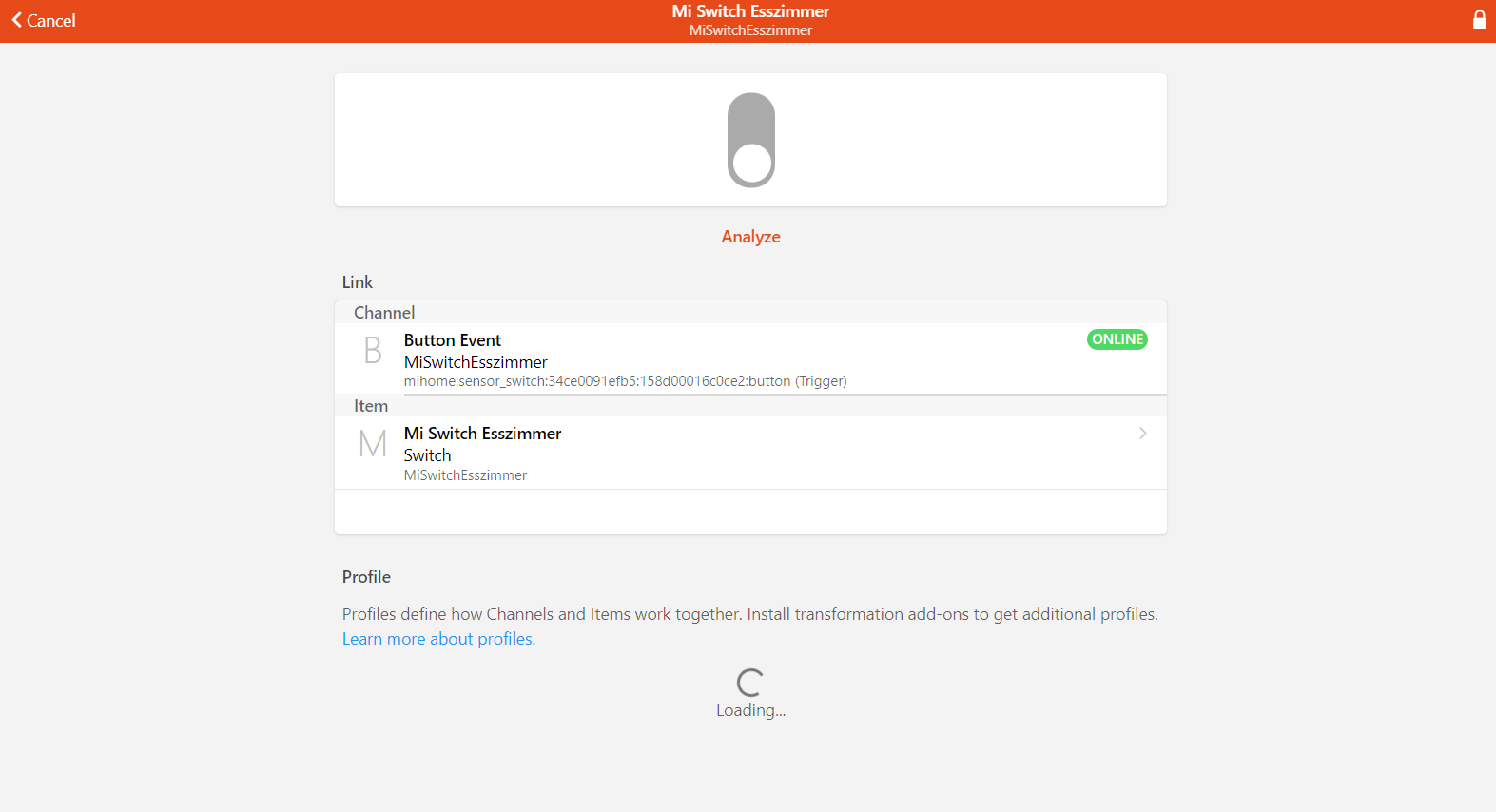The height and width of the screenshot is (812, 1496).
Task: Click the page title Mi Switch Esszimmer
Action: point(750,11)
